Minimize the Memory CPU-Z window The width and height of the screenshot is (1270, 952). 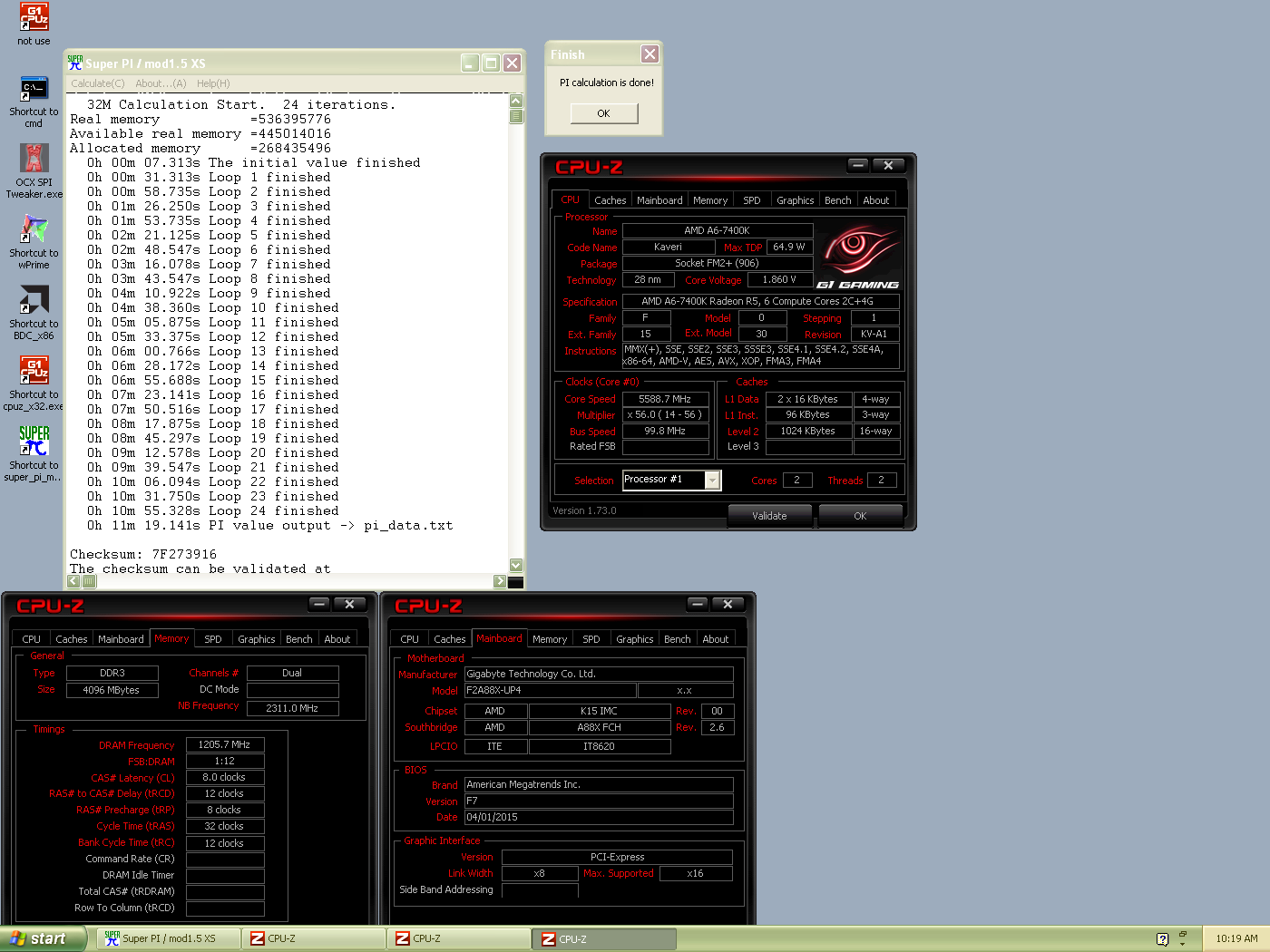click(319, 604)
